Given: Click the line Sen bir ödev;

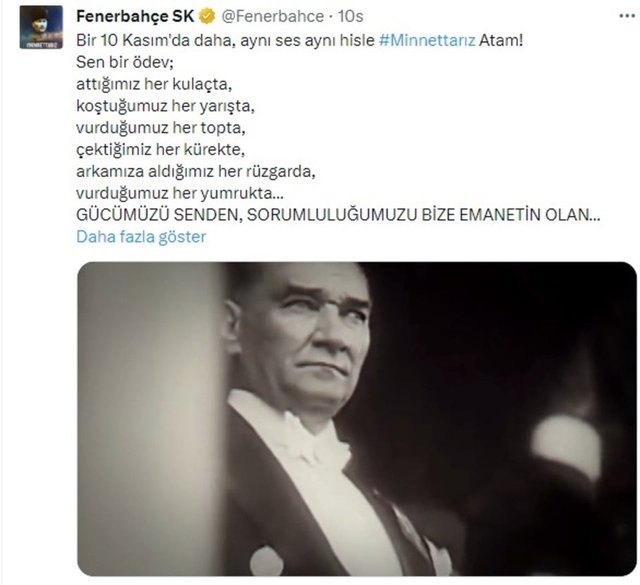Looking at the screenshot, I should [x=125, y=62].
